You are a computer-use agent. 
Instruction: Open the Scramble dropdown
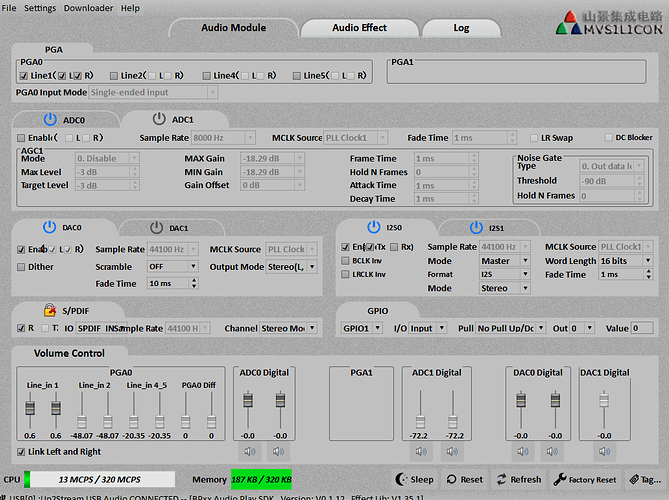pyautogui.click(x=172, y=266)
